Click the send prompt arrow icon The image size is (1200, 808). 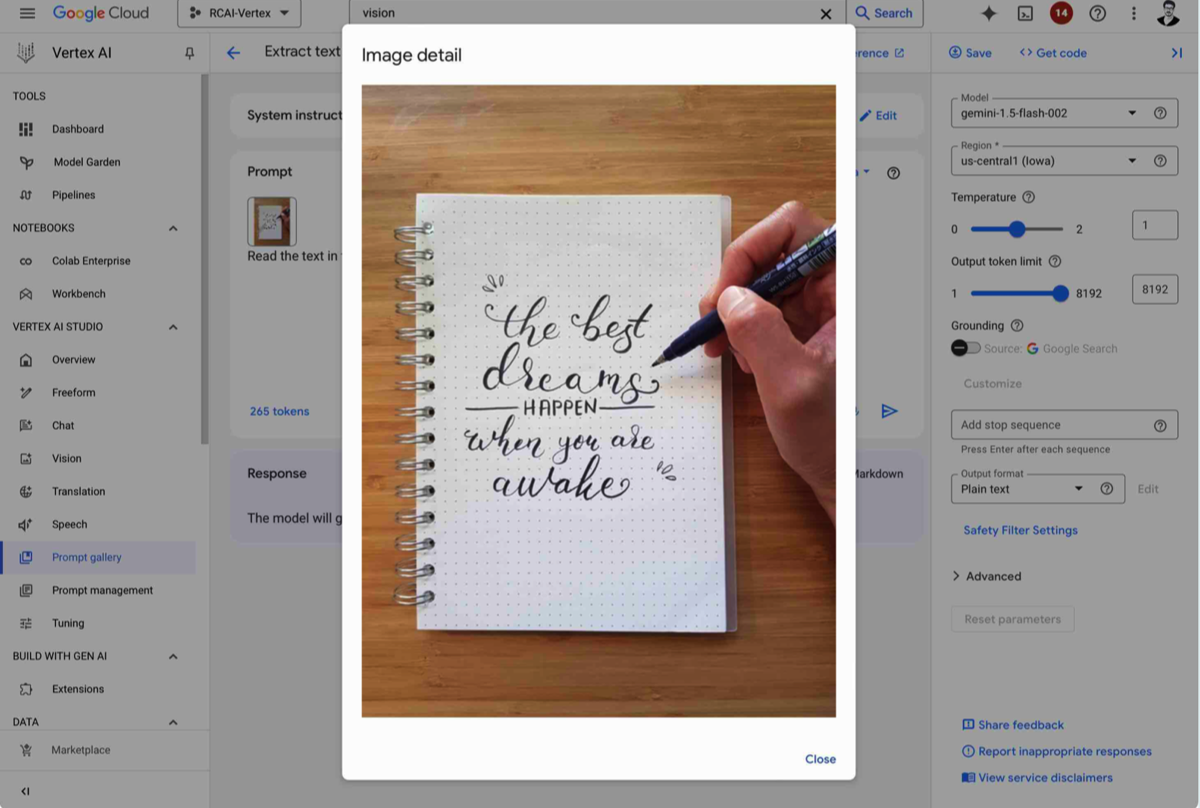pos(889,411)
